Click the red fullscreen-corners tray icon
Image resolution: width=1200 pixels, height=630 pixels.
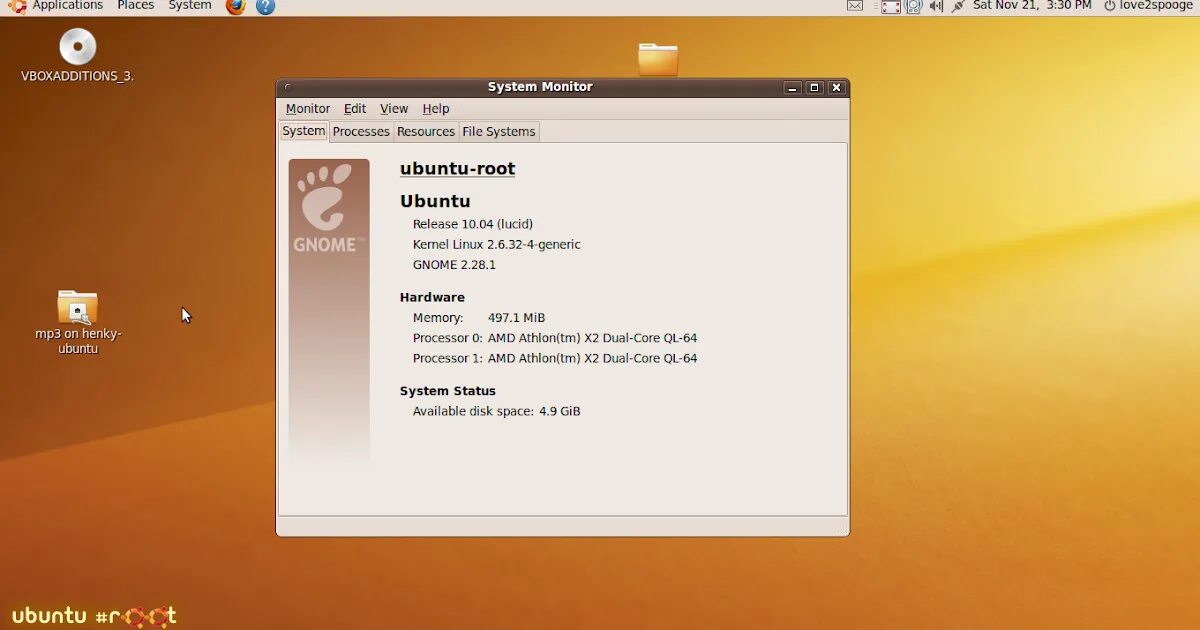click(x=890, y=6)
